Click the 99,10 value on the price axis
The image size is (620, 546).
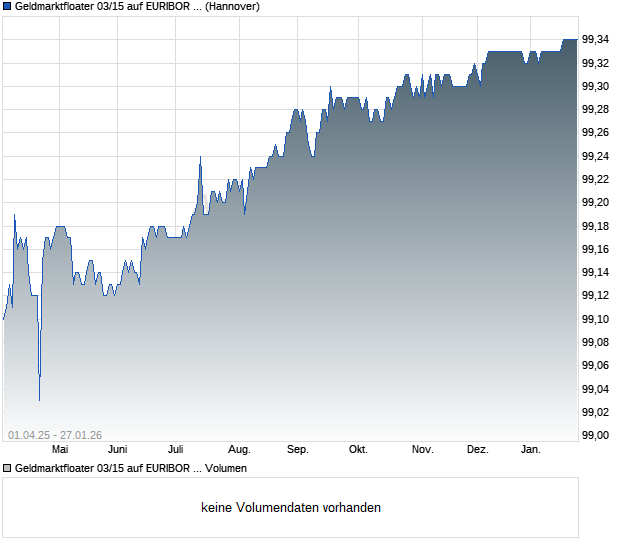tap(595, 319)
